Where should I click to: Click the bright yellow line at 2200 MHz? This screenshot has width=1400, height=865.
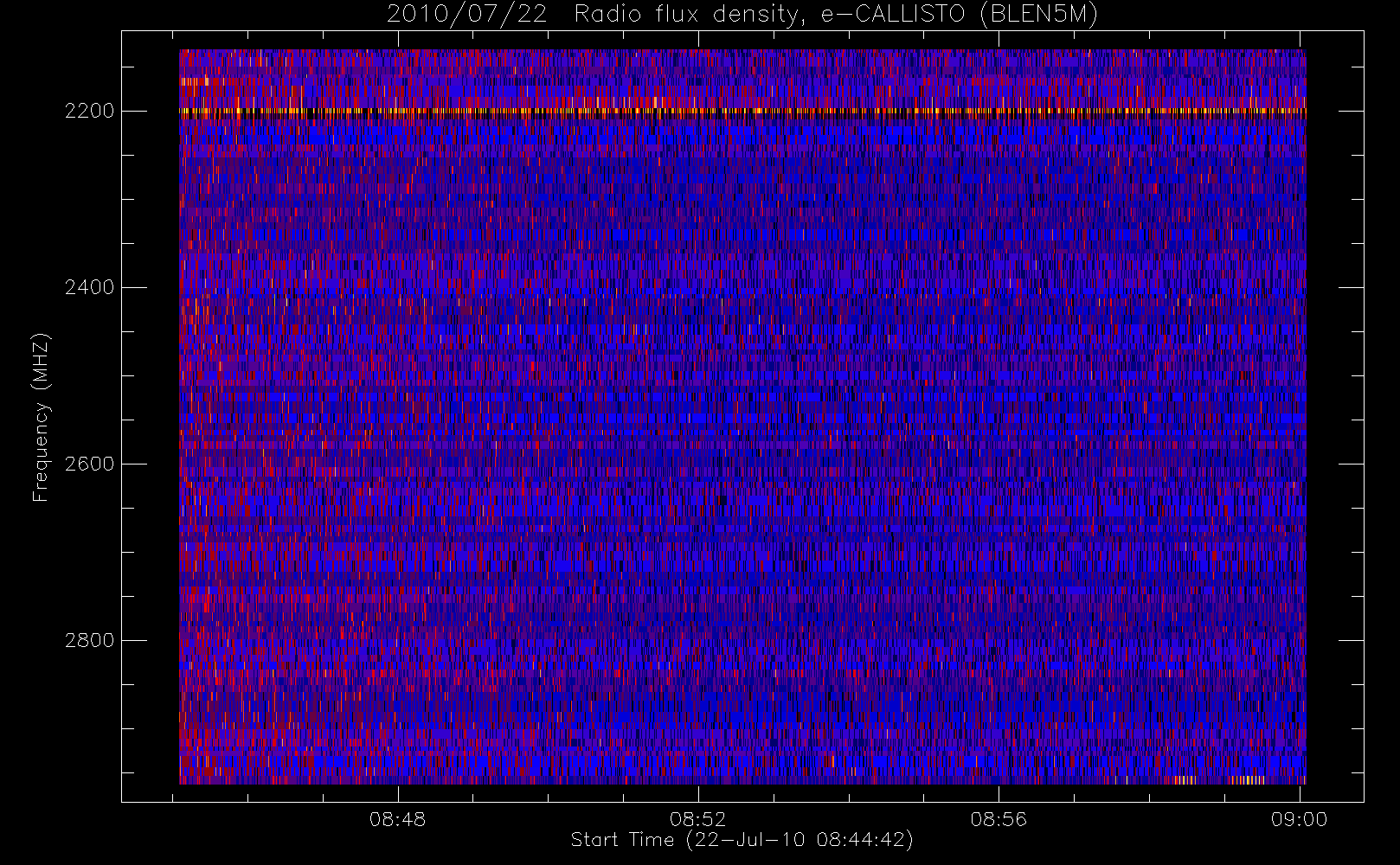tap(742, 111)
